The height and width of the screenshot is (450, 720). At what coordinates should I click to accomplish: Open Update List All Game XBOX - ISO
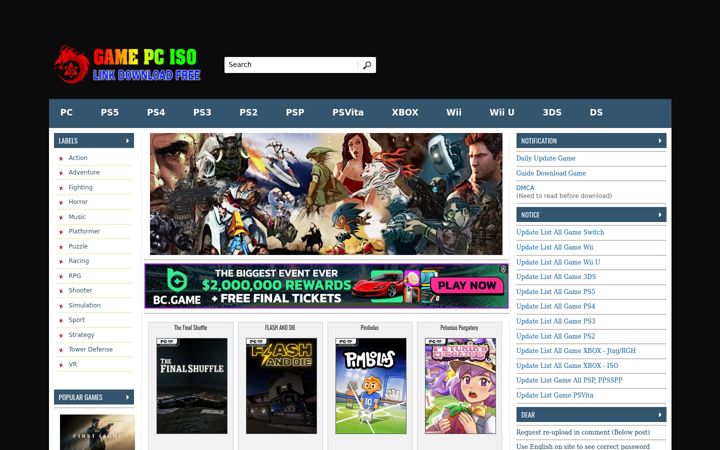pos(567,366)
